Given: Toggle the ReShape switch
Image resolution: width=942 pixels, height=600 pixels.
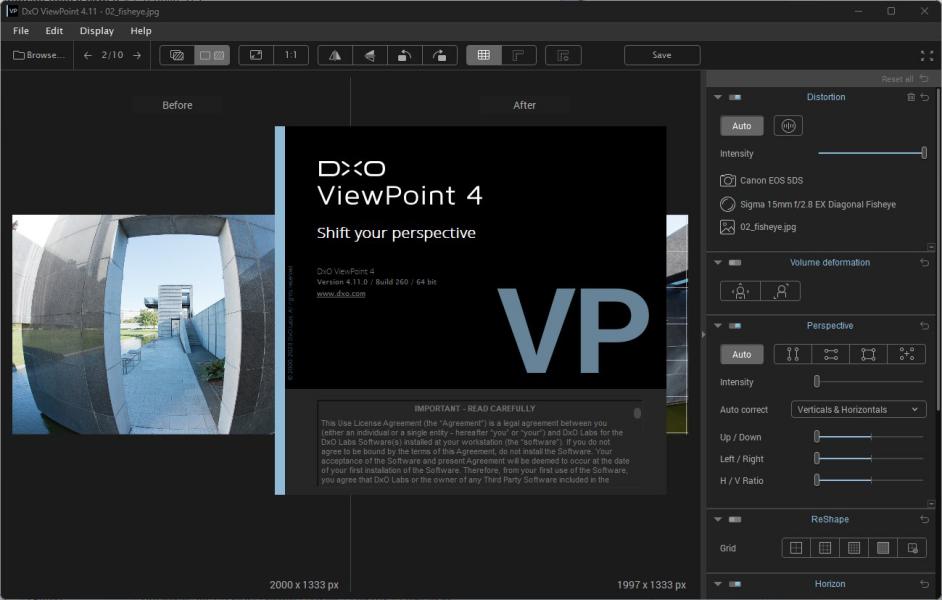Looking at the screenshot, I should (735, 519).
